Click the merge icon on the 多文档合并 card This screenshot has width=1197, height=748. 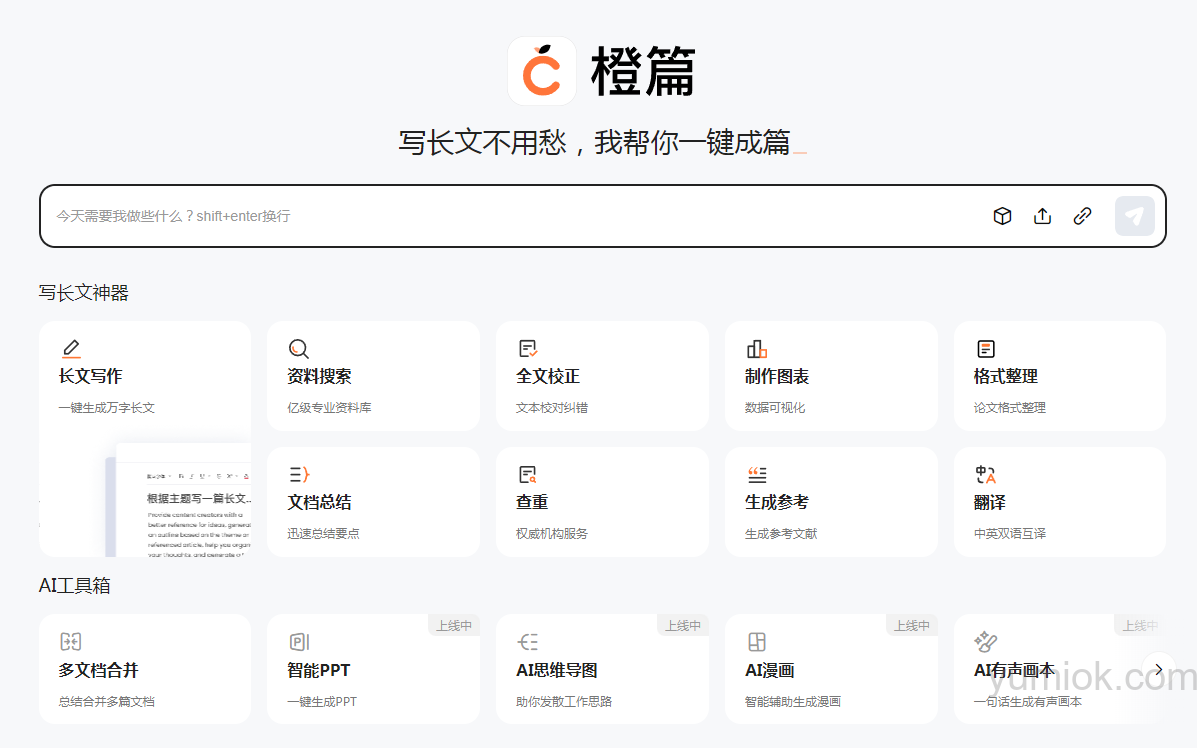pyautogui.click(x=71, y=642)
